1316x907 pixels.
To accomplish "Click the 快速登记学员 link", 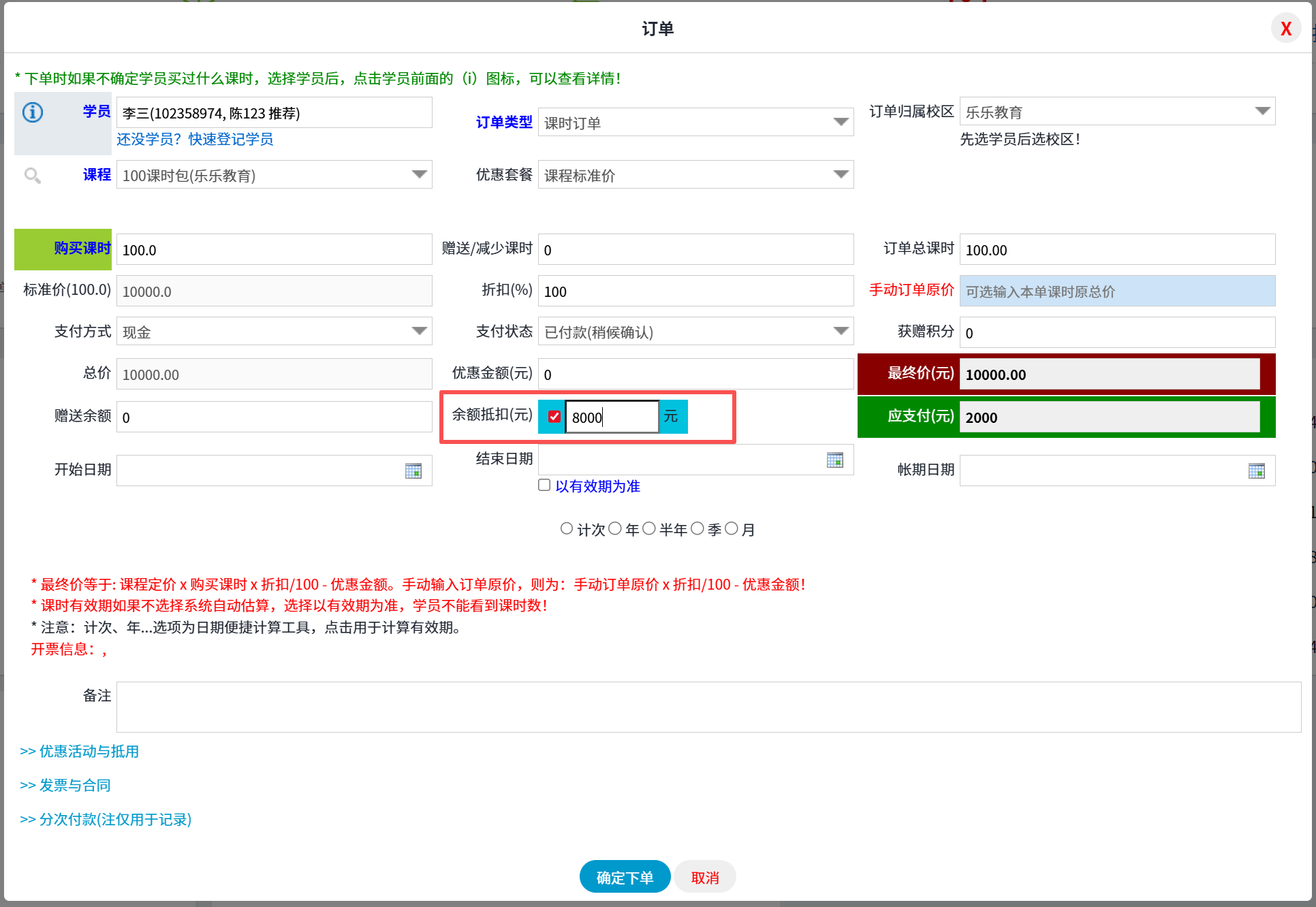I will (x=232, y=139).
